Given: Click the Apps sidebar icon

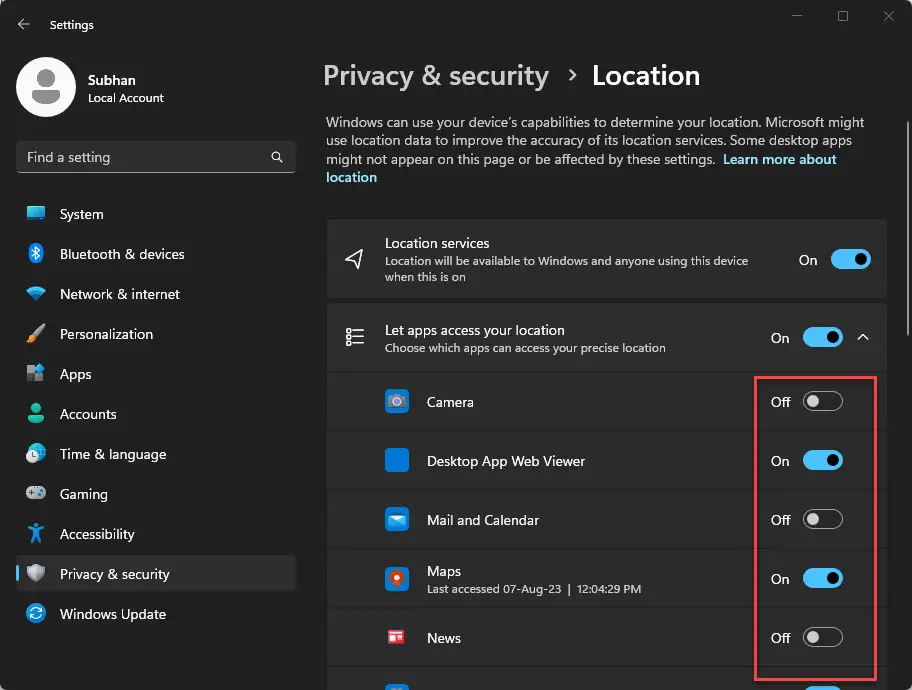Looking at the screenshot, I should tap(36, 373).
